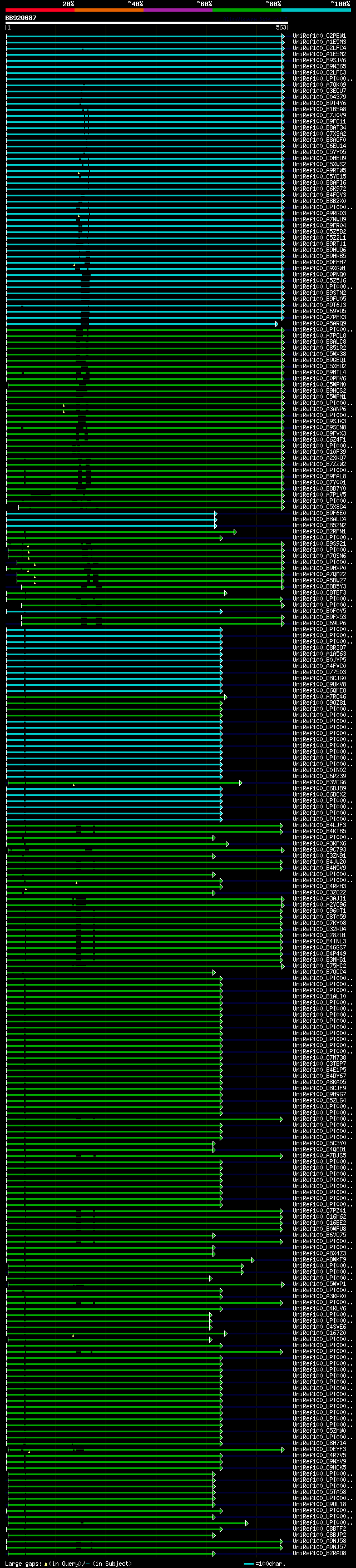
Task: Select UniRef100_Q5Z5B2 entry
Action: tap(319, 231)
